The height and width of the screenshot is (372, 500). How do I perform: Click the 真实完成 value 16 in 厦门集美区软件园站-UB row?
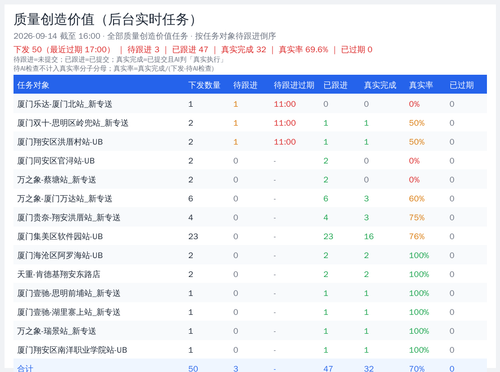[x=369, y=237]
